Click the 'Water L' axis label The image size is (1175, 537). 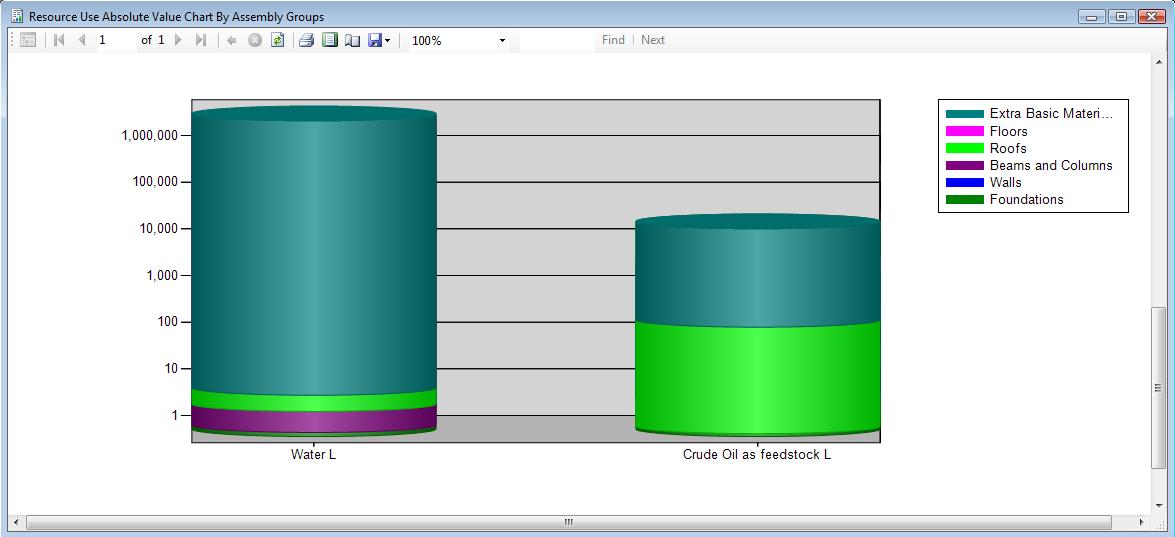pyautogui.click(x=313, y=455)
